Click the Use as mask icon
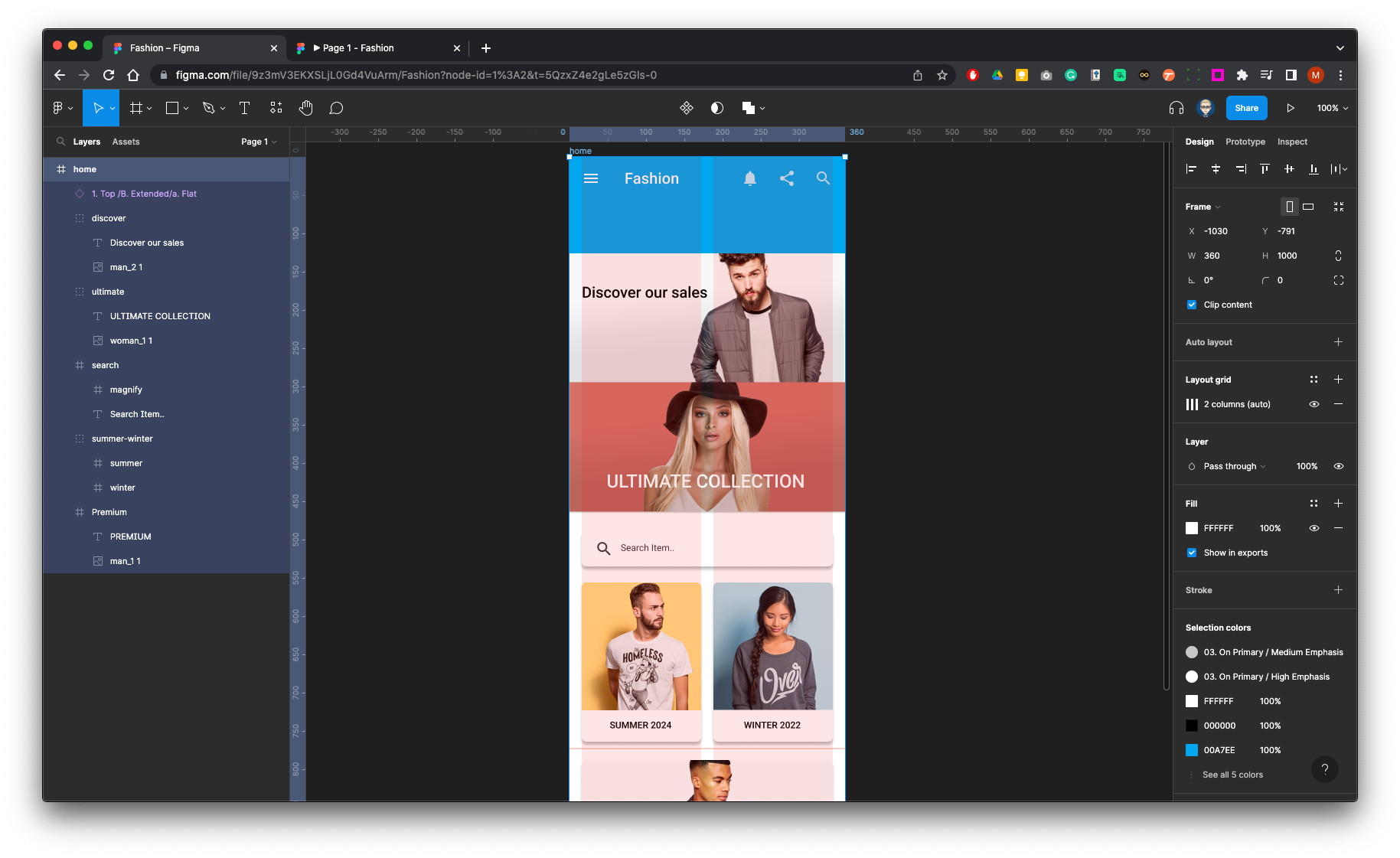1400x858 pixels. tap(717, 108)
